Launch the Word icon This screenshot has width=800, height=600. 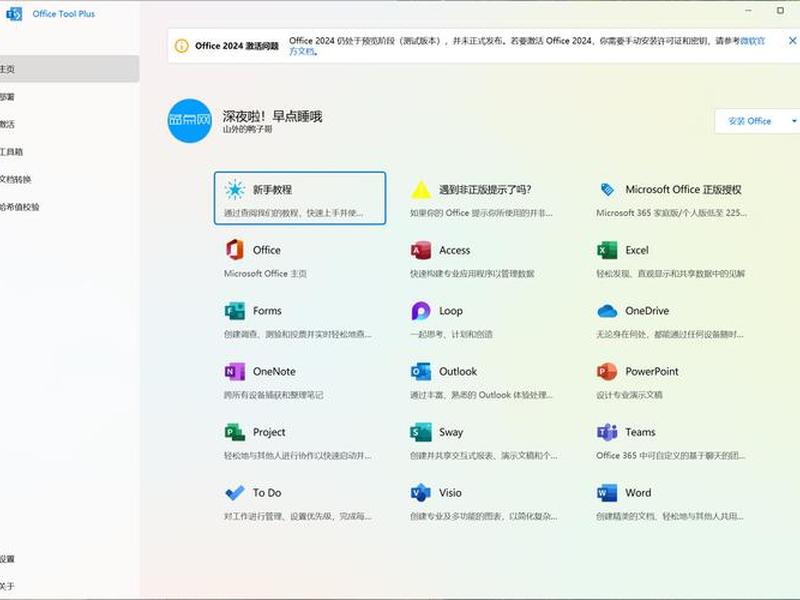(x=607, y=493)
